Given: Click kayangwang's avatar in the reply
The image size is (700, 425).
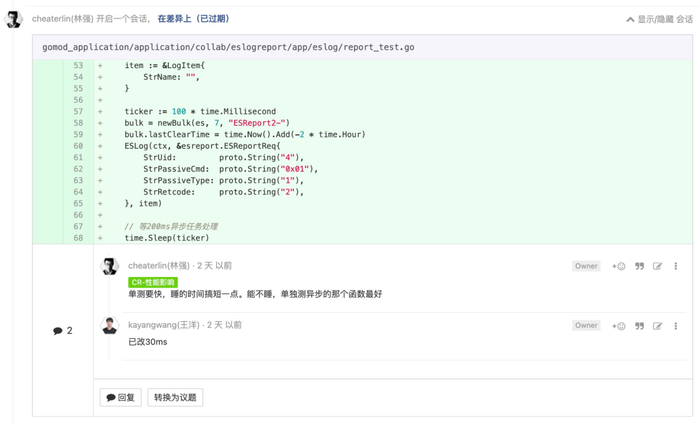Looking at the screenshot, I should pos(110,326).
